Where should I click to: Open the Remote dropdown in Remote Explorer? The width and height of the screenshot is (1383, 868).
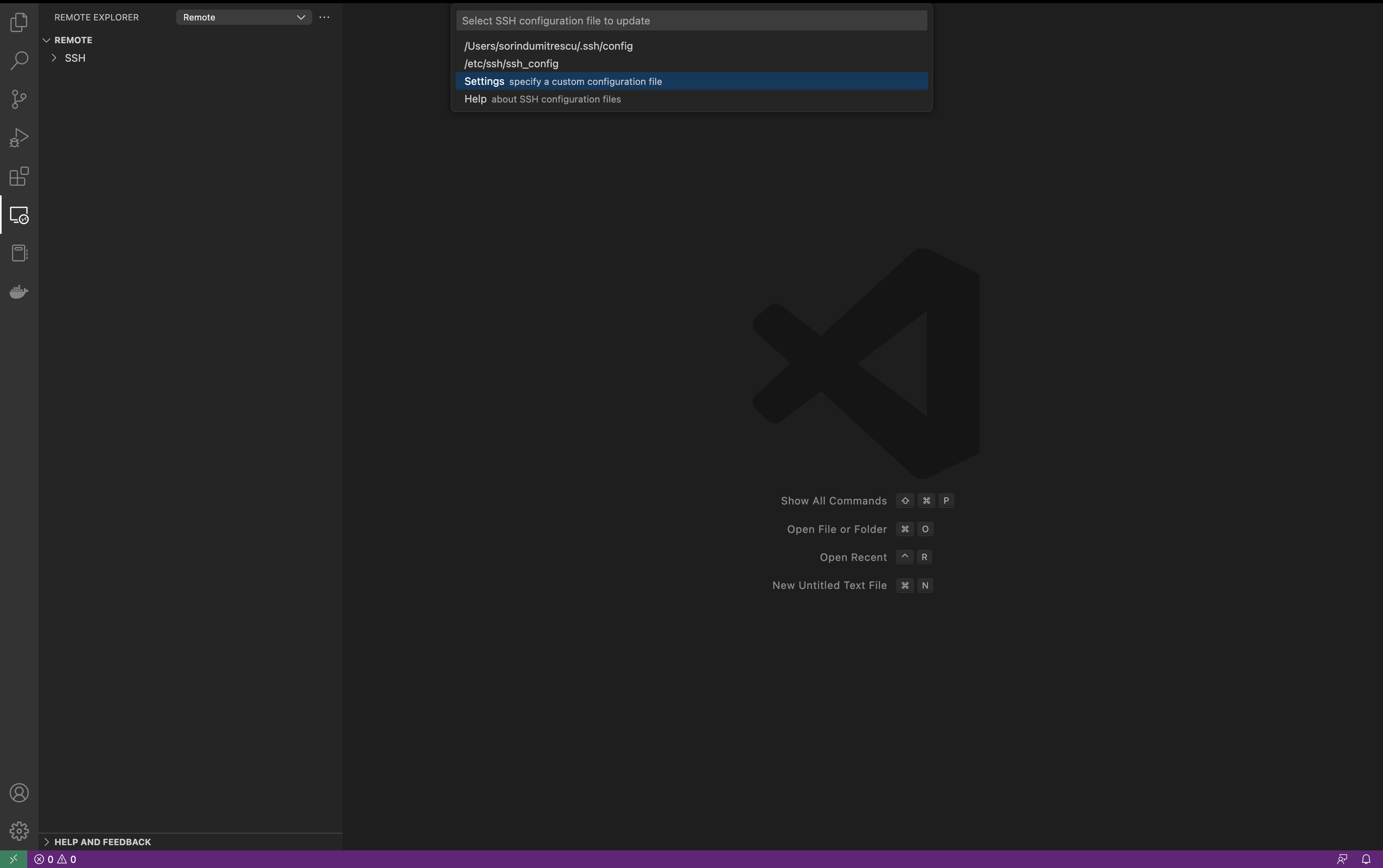pos(243,17)
